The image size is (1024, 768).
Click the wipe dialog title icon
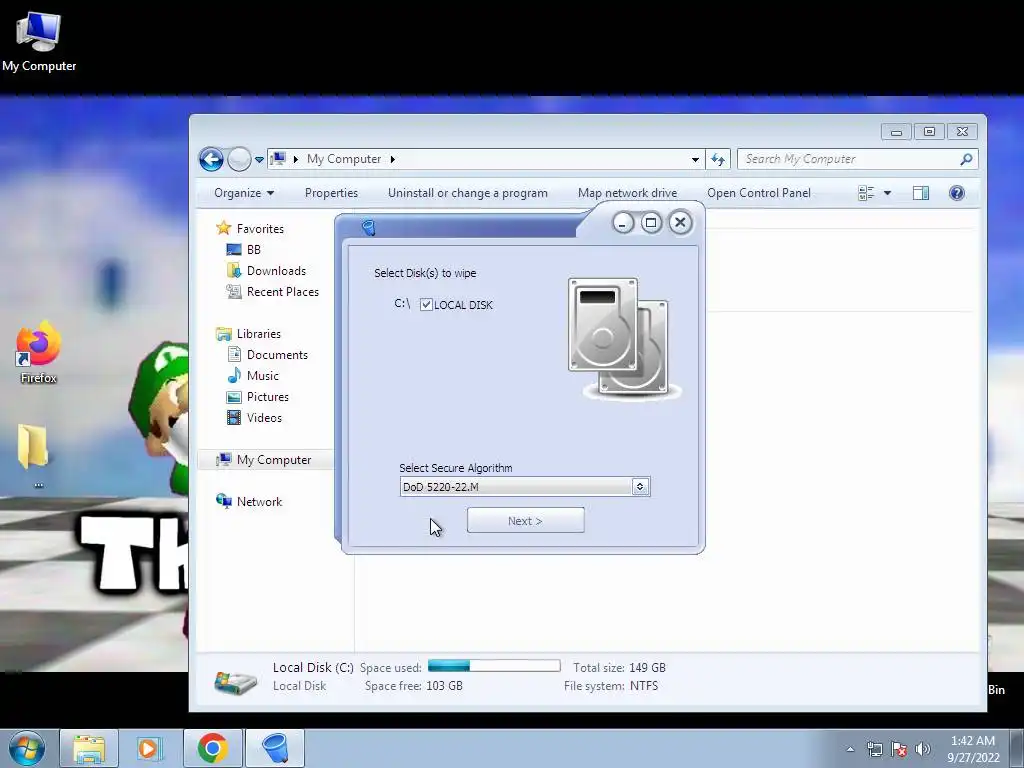(368, 227)
